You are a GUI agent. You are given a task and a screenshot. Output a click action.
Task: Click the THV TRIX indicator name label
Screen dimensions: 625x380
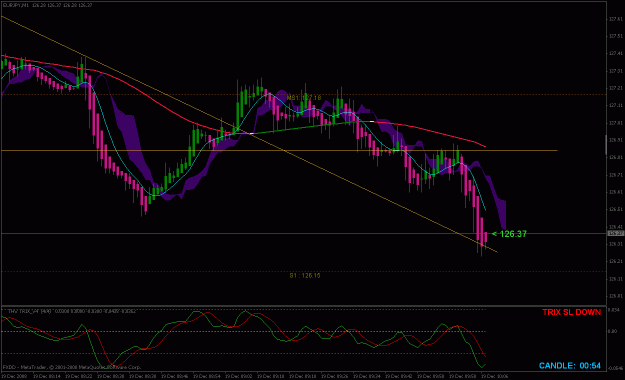pyautogui.click(x=29, y=311)
